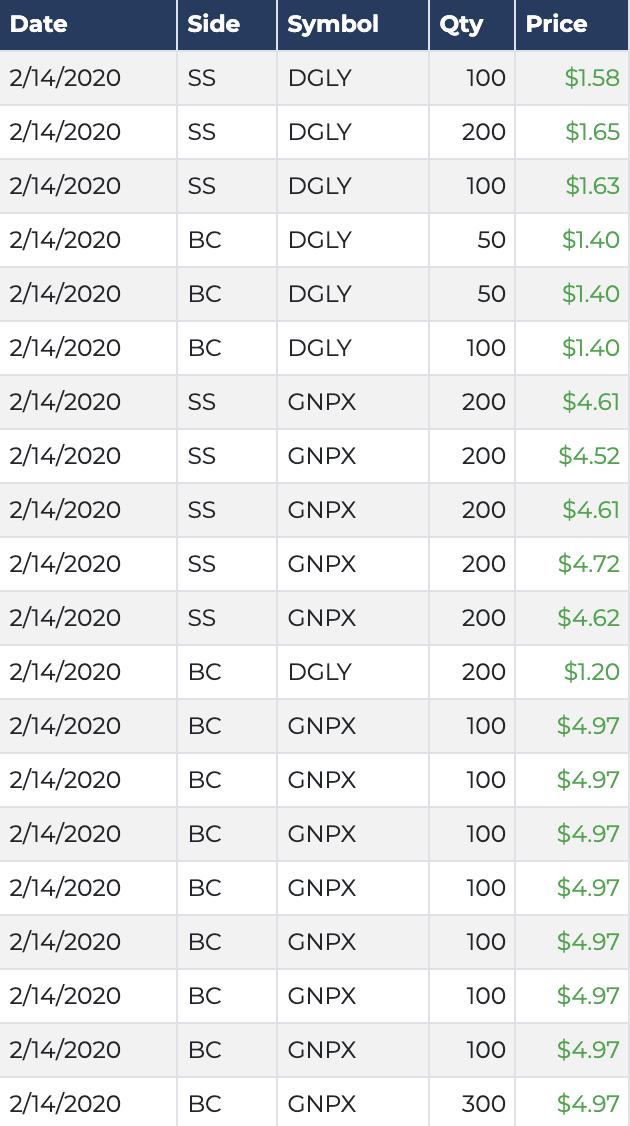This screenshot has height=1126, width=630.
Task: Select the Symbol column header
Action: point(333,24)
